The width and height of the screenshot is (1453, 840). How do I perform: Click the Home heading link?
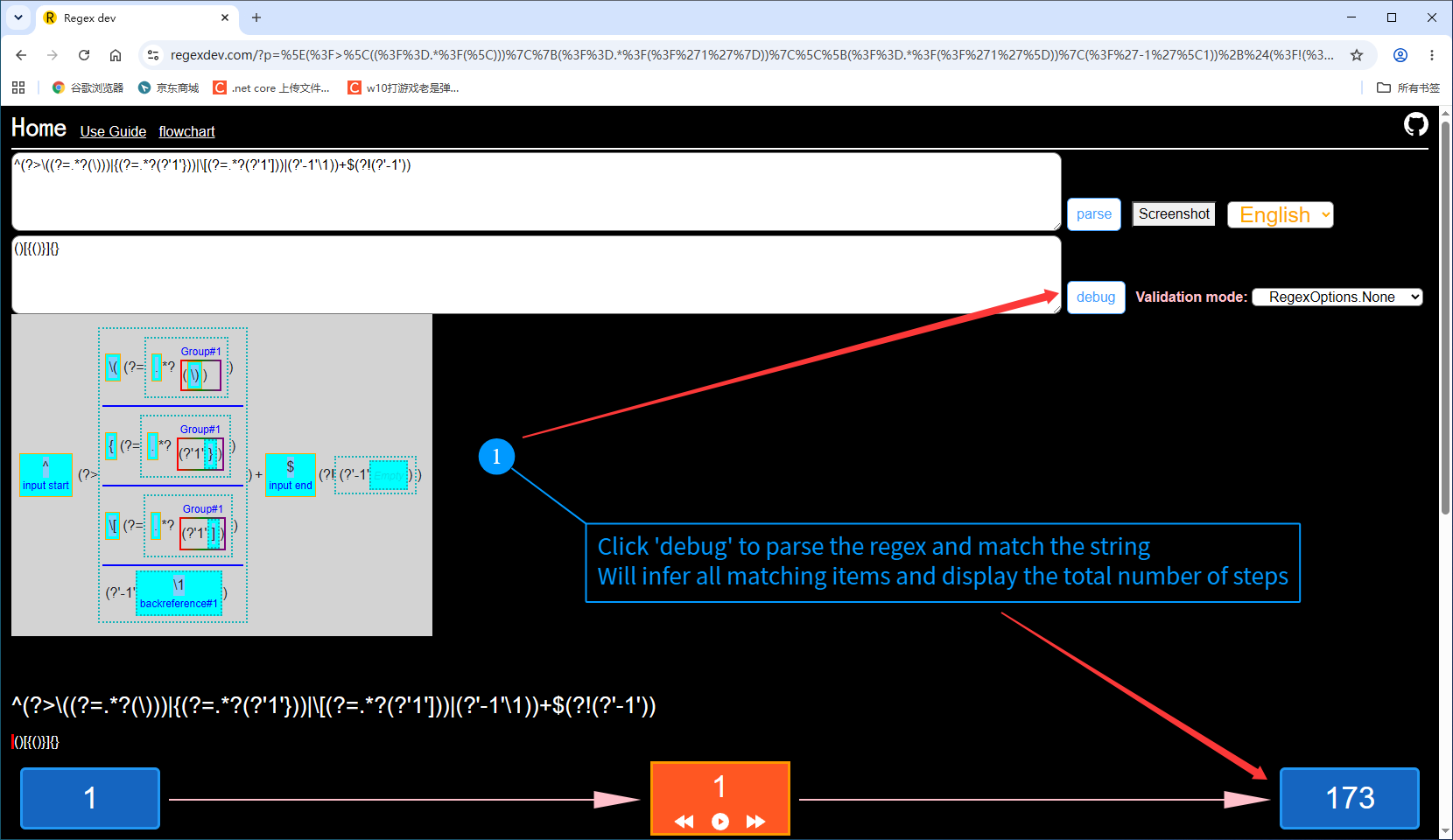click(39, 129)
